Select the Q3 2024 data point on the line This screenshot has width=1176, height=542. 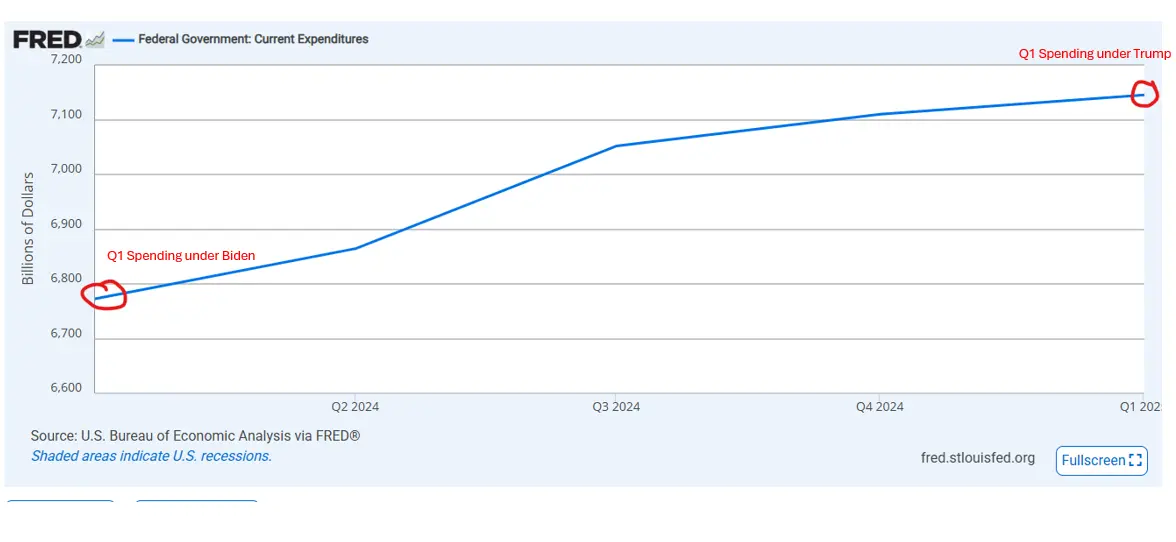coord(617,146)
